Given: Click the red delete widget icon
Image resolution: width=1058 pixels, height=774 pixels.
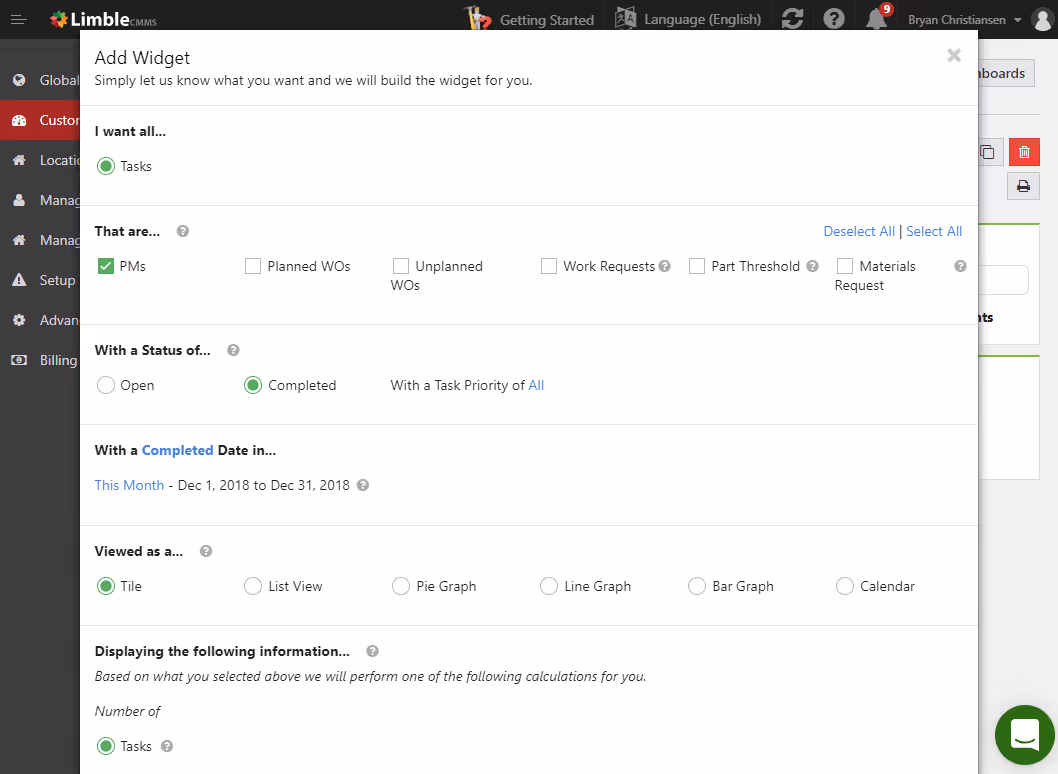Looking at the screenshot, I should (1024, 151).
